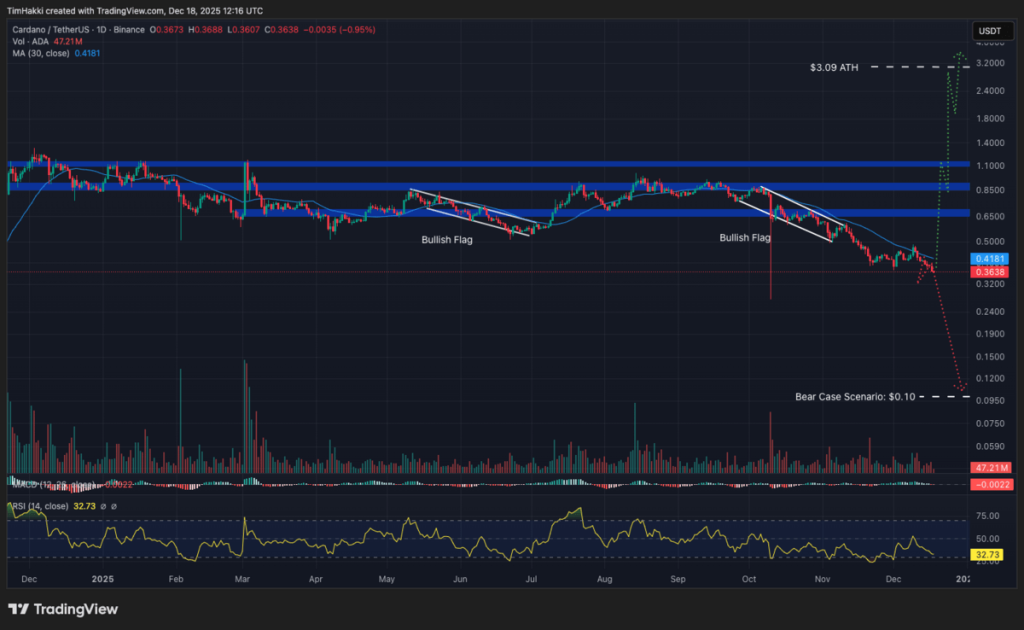Image resolution: width=1024 pixels, height=630 pixels.
Task: Click the RSI (14, close) legend label
Action: coord(40,507)
